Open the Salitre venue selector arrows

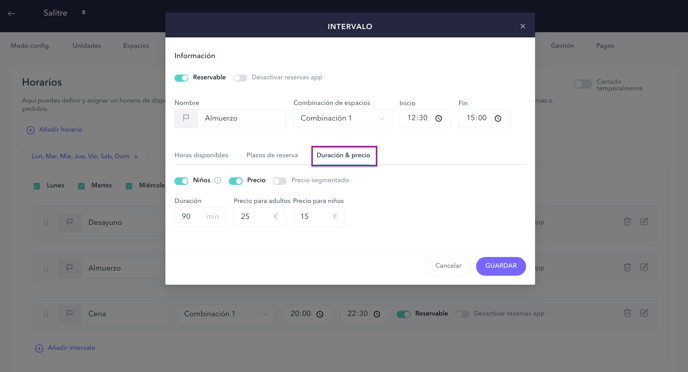(x=83, y=13)
